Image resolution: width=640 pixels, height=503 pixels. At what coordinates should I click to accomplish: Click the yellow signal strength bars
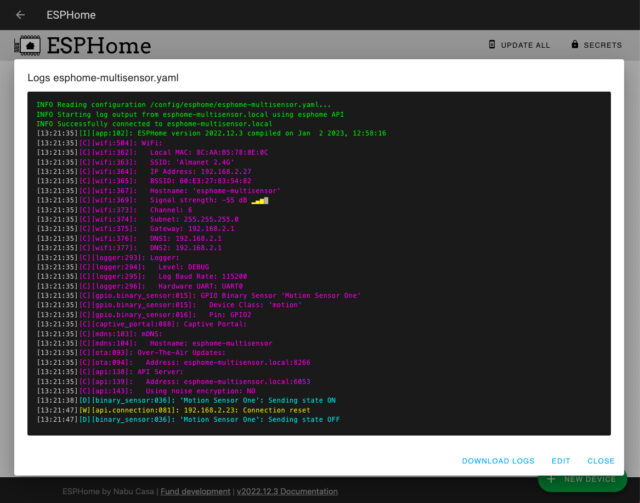point(260,200)
